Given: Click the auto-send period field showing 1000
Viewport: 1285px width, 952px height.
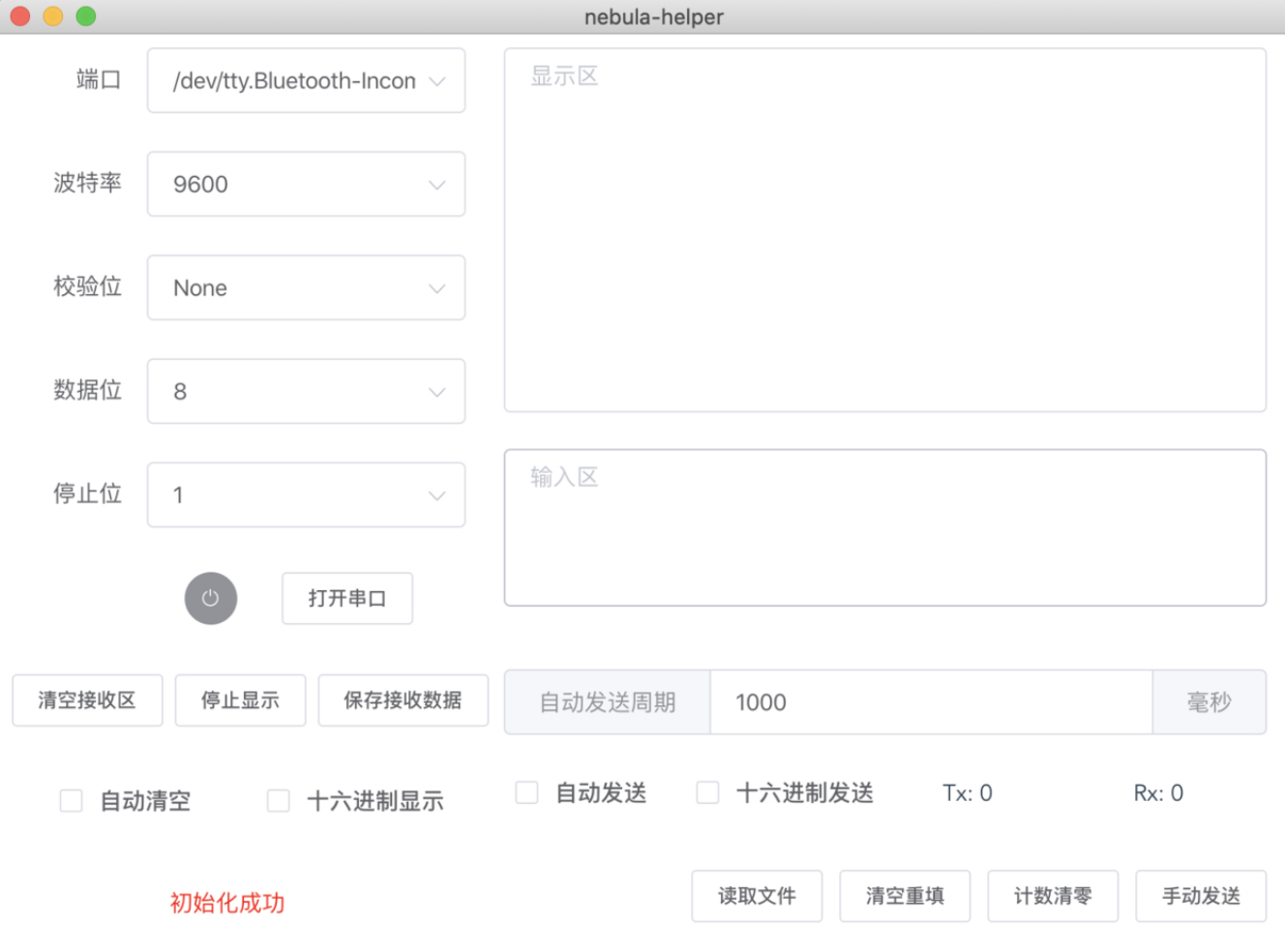Looking at the screenshot, I should [929, 701].
